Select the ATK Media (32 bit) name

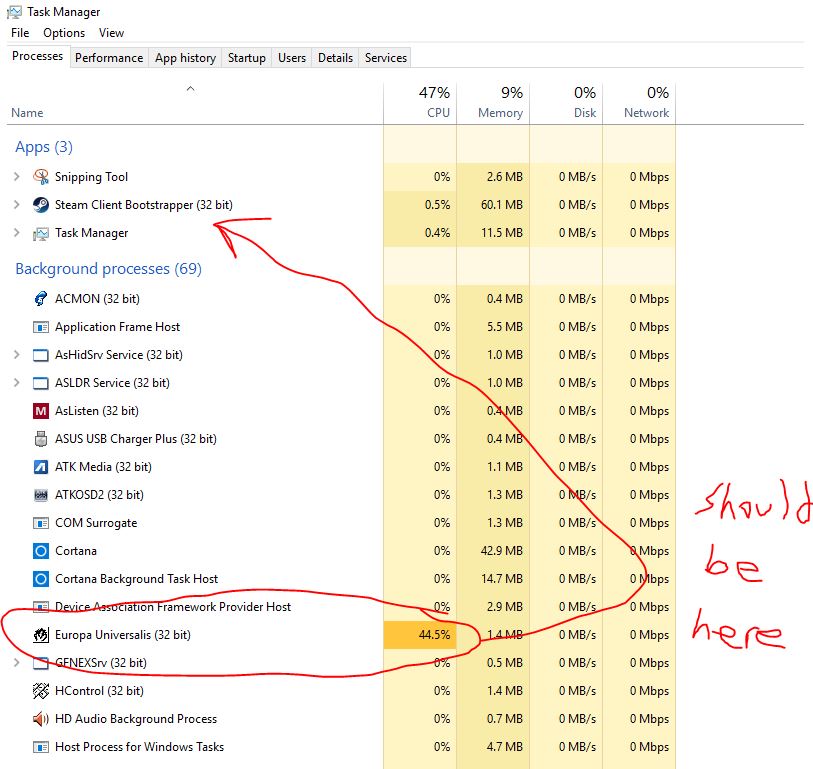pyautogui.click(x=103, y=467)
